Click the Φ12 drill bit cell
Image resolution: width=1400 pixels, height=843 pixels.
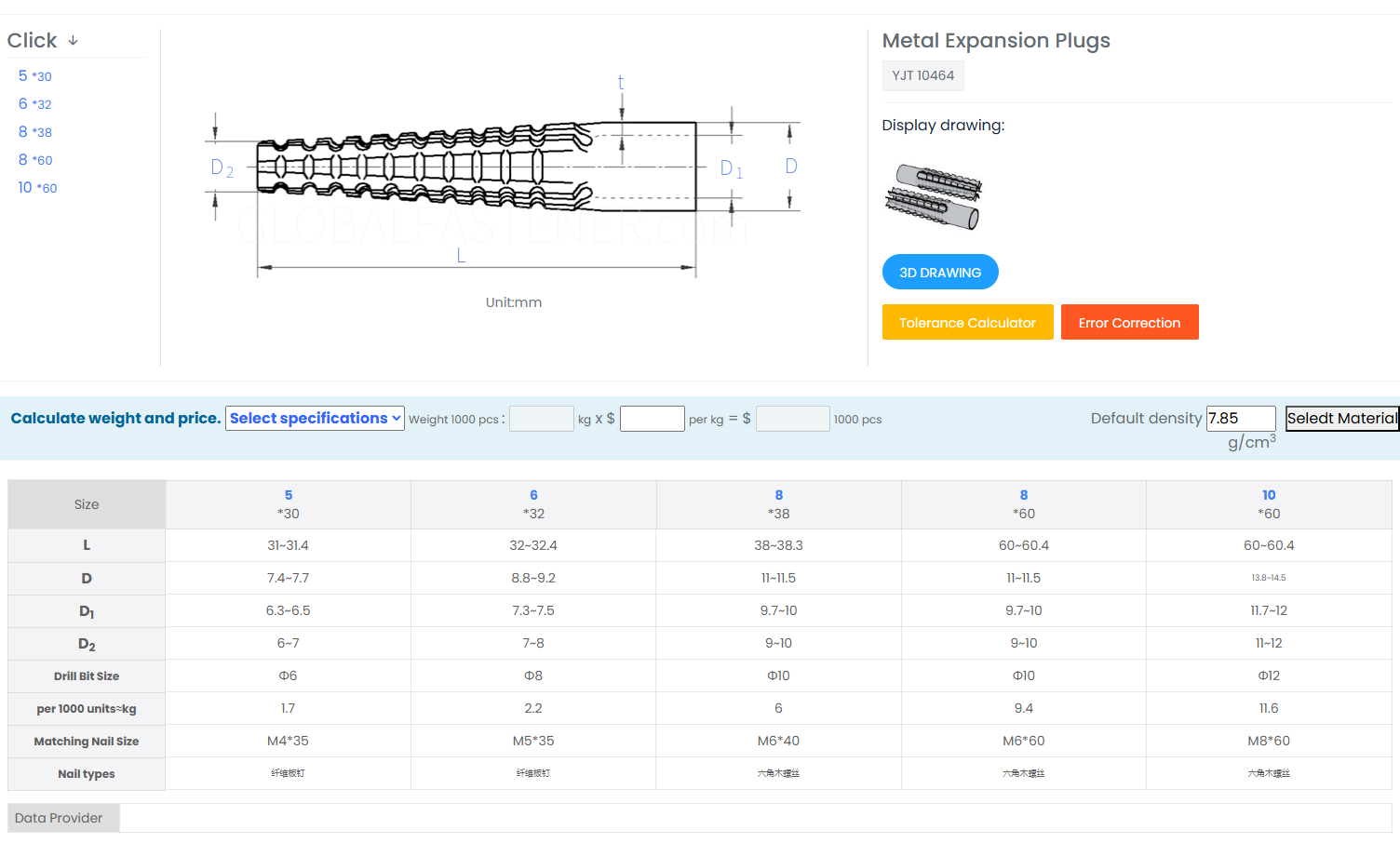point(1269,676)
